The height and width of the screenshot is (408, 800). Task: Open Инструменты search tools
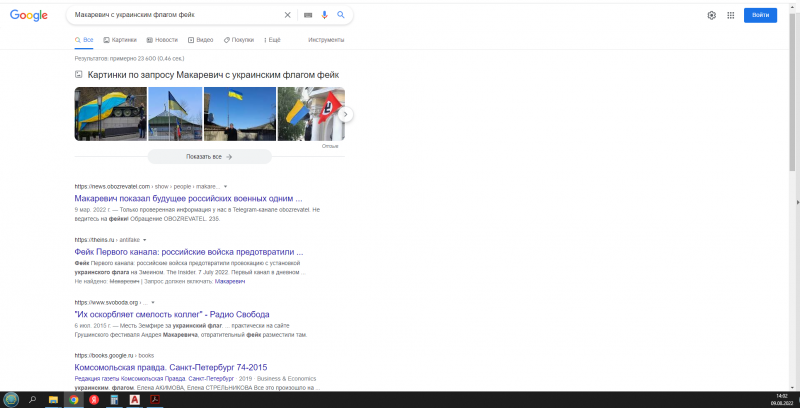(326, 40)
